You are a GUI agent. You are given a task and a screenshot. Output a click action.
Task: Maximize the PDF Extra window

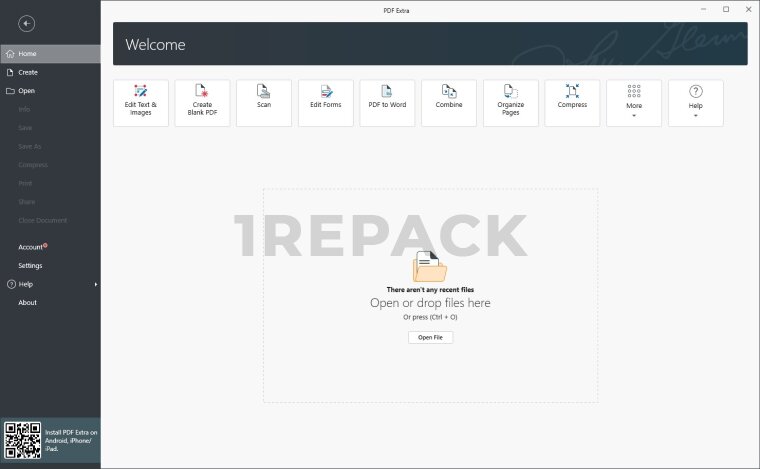pos(726,9)
